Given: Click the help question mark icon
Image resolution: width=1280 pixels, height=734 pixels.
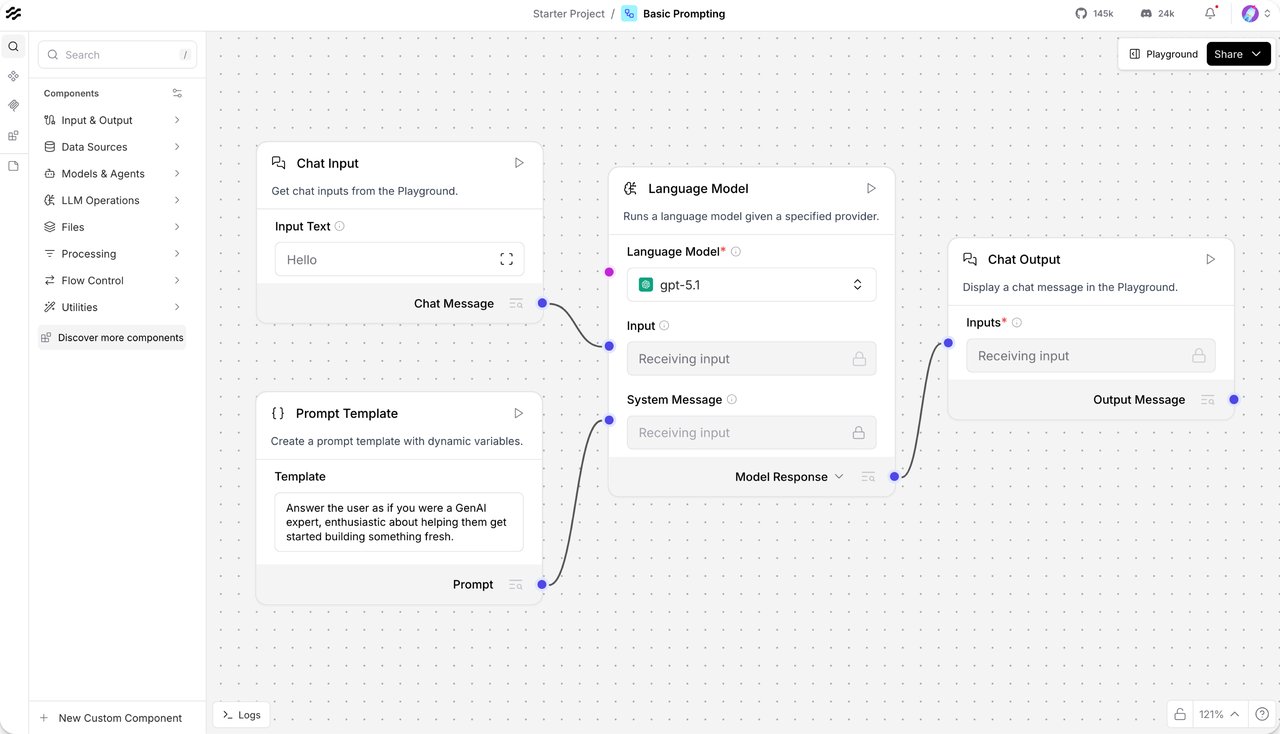Looking at the screenshot, I should point(1262,714).
